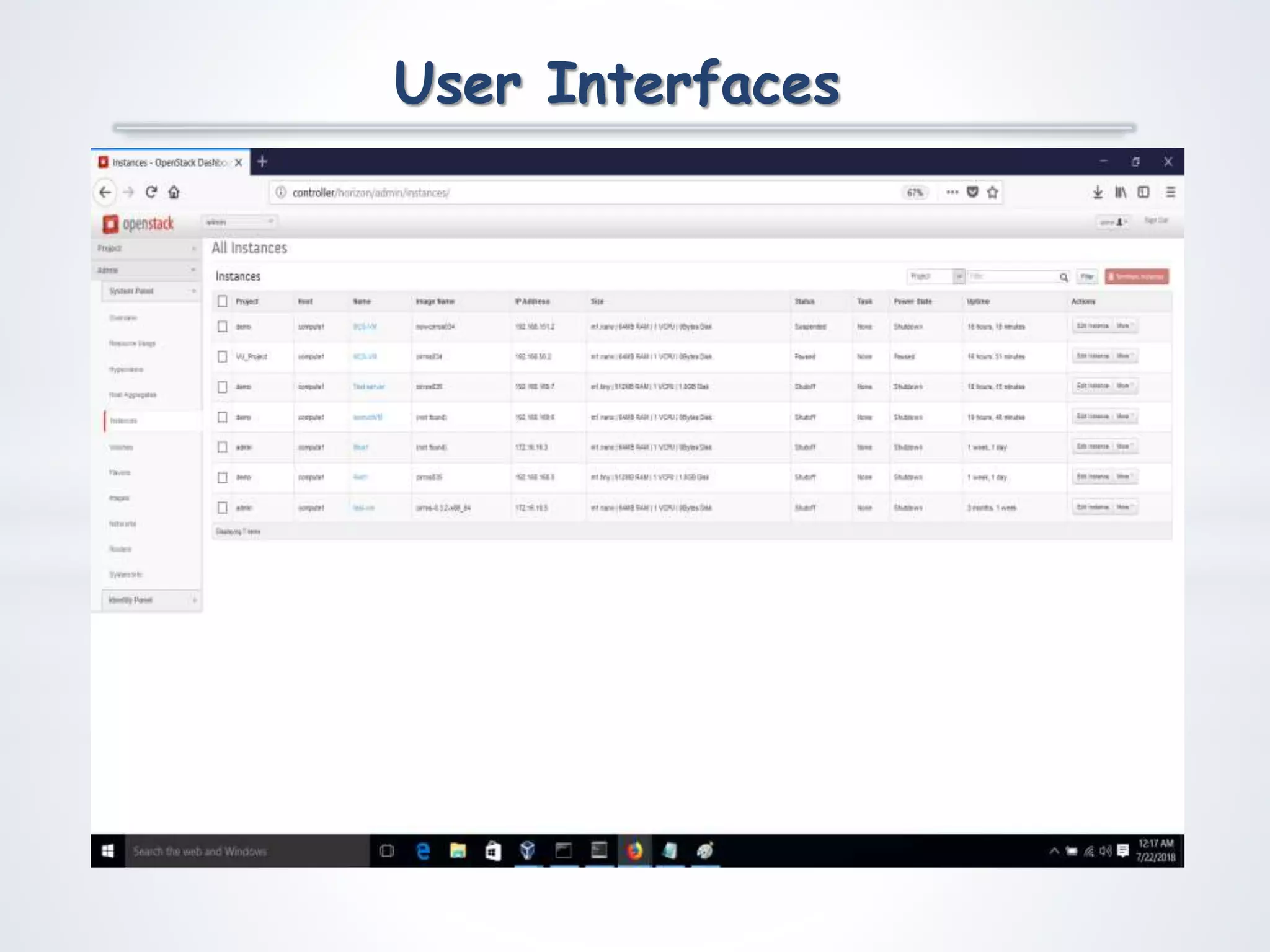The width and height of the screenshot is (1270, 952).
Task: Open the page actions three-dots menu
Action: [952, 192]
